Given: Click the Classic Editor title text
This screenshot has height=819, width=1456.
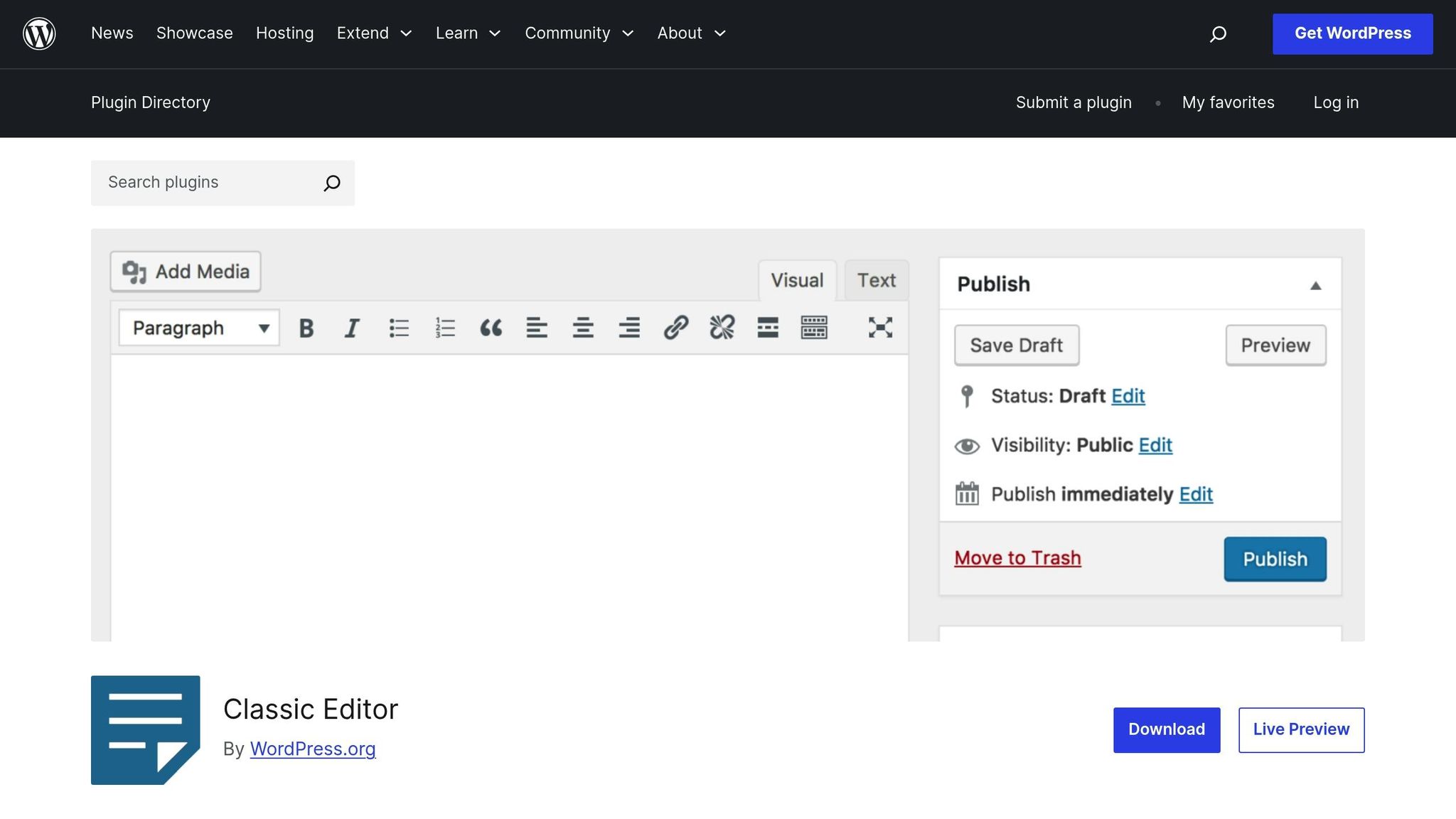Looking at the screenshot, I should pos(311,709).
